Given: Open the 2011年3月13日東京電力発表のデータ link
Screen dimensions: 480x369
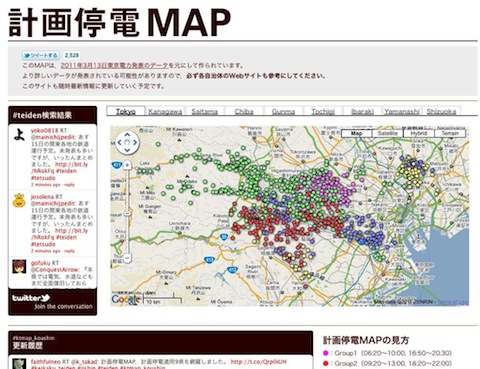Looking at the screenshot, I should (114, 66).
